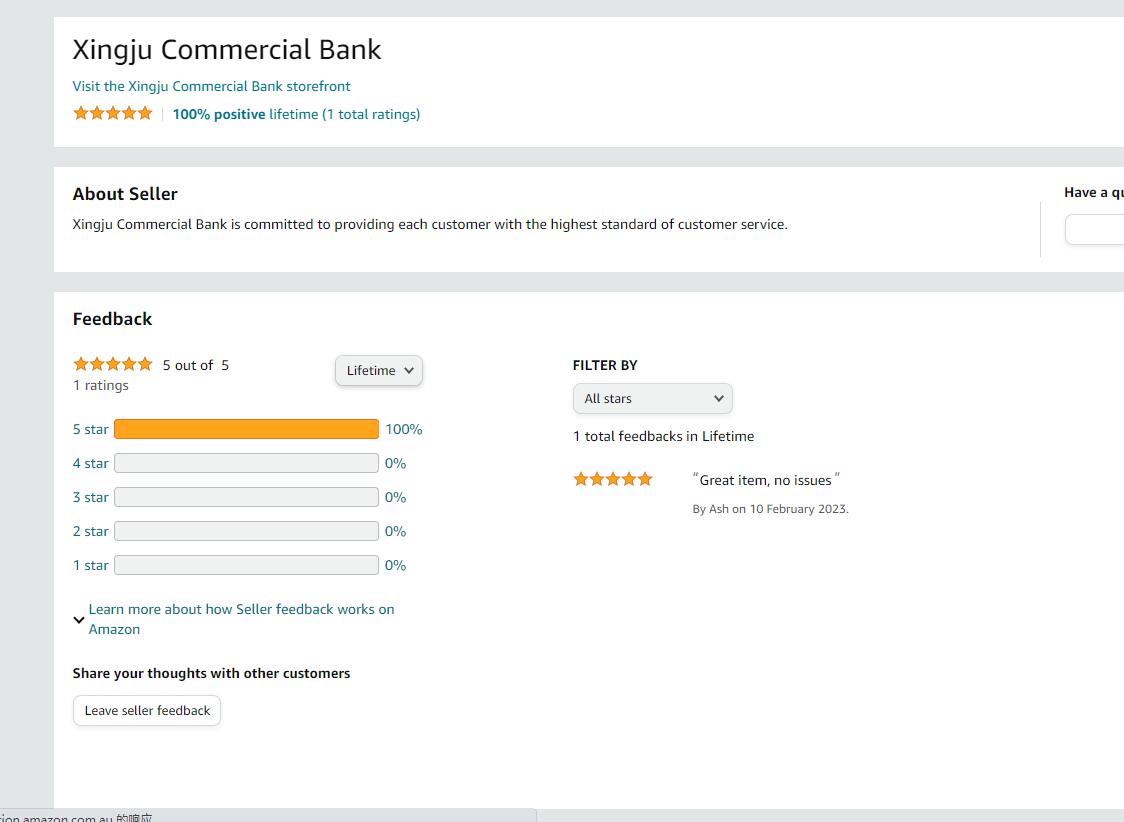Viewport: 1124px width, 822px height.
Task: Visit the Xingju Commercial Bank storefront
Action: point(211,86)
